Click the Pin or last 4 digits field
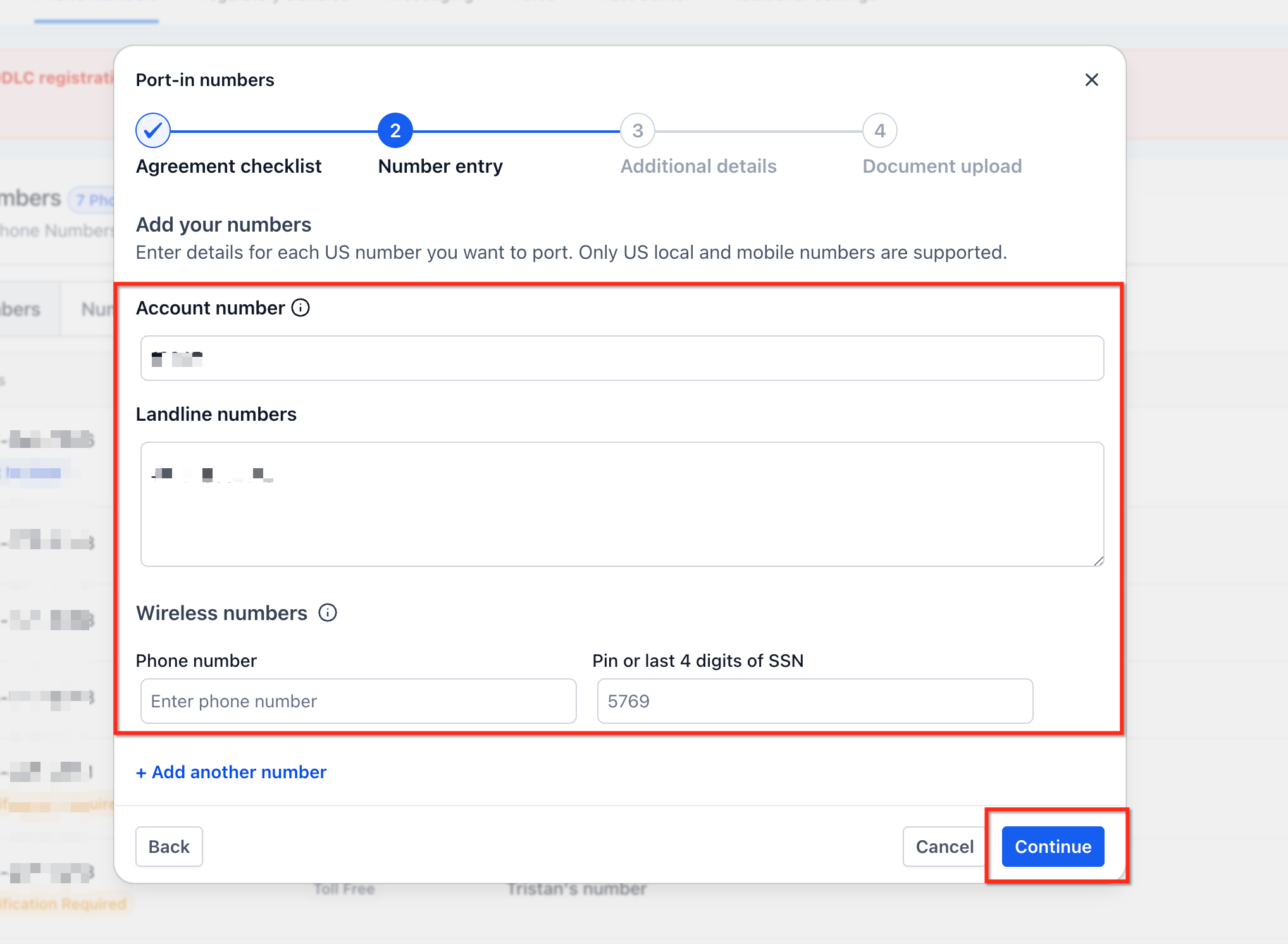 coord(815,701)
